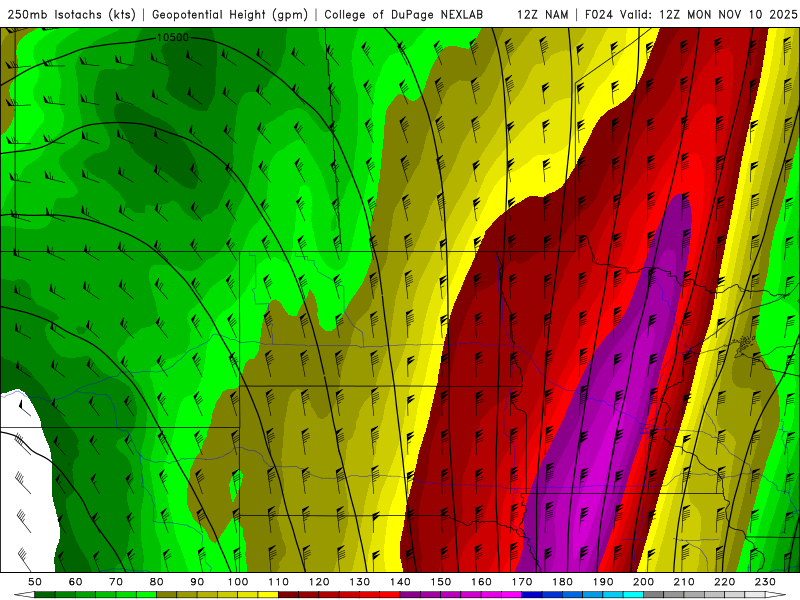Click the 140 legend value
This screenshot has height=600, width=800.
(400, 582)
